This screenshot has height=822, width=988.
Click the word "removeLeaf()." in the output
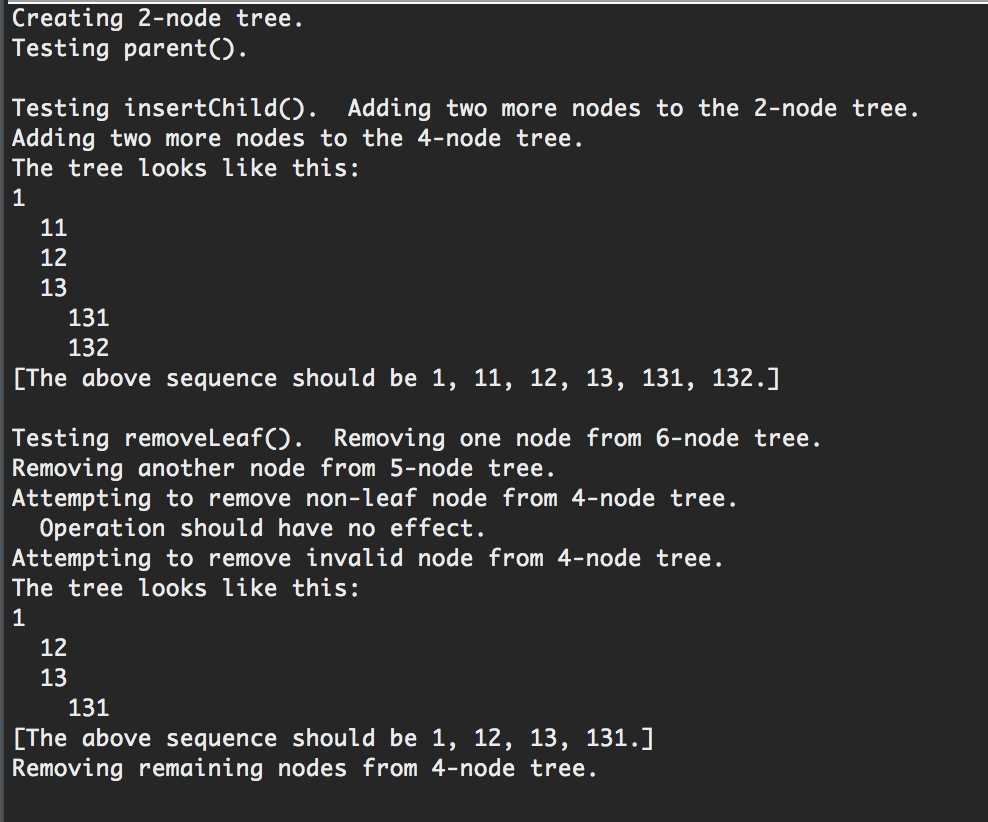pos(220,438)
